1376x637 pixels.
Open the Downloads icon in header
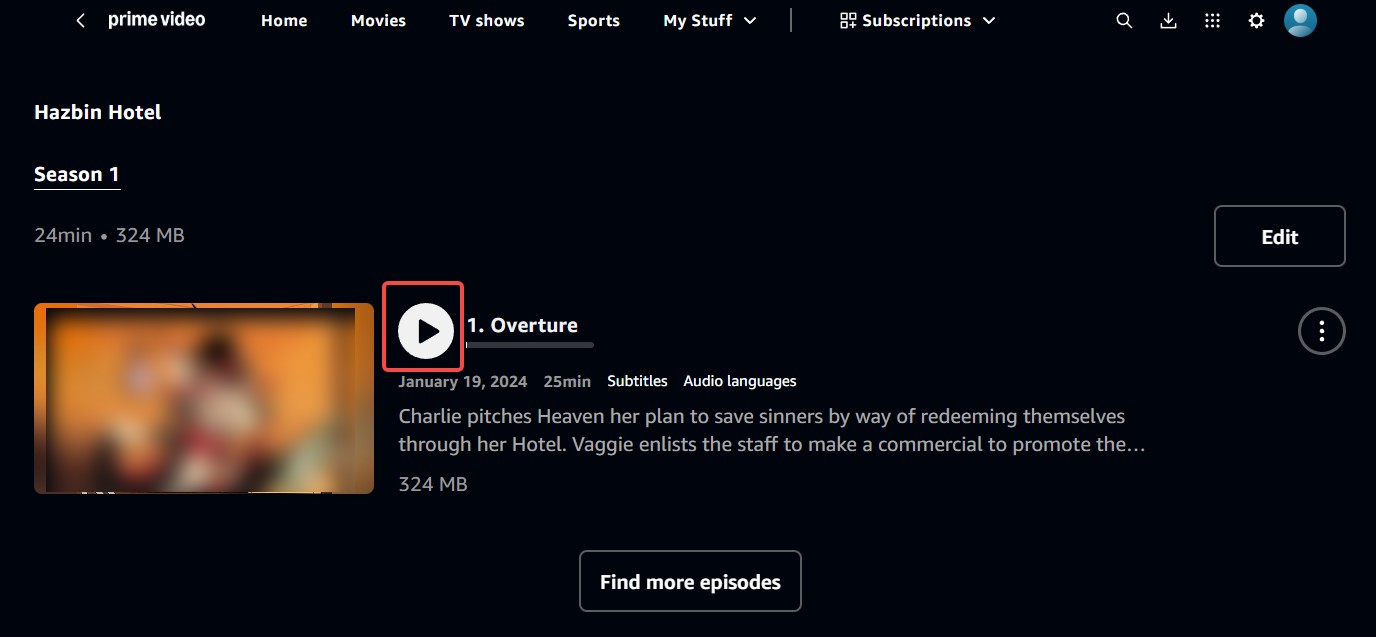1168,21
